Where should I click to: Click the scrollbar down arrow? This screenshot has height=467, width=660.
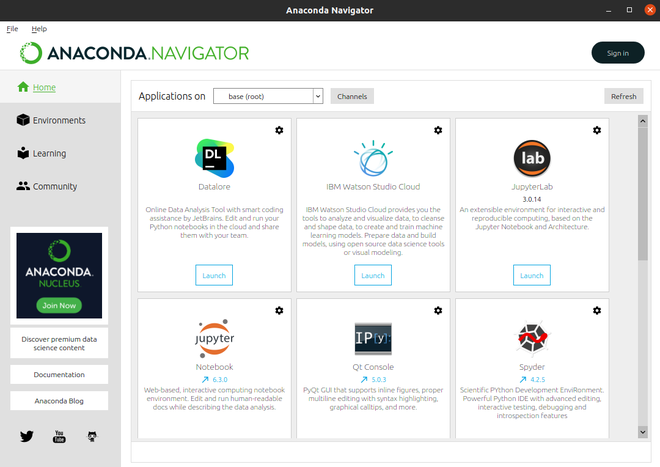643,432
